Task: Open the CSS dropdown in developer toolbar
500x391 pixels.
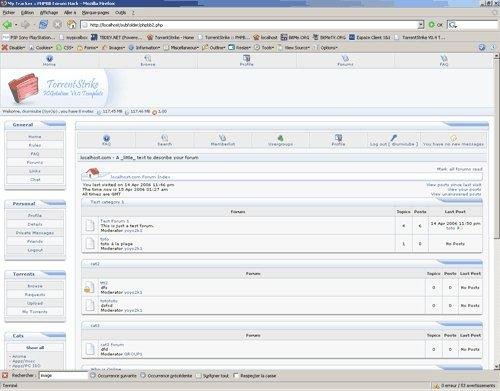Action: tap(65, 48)
